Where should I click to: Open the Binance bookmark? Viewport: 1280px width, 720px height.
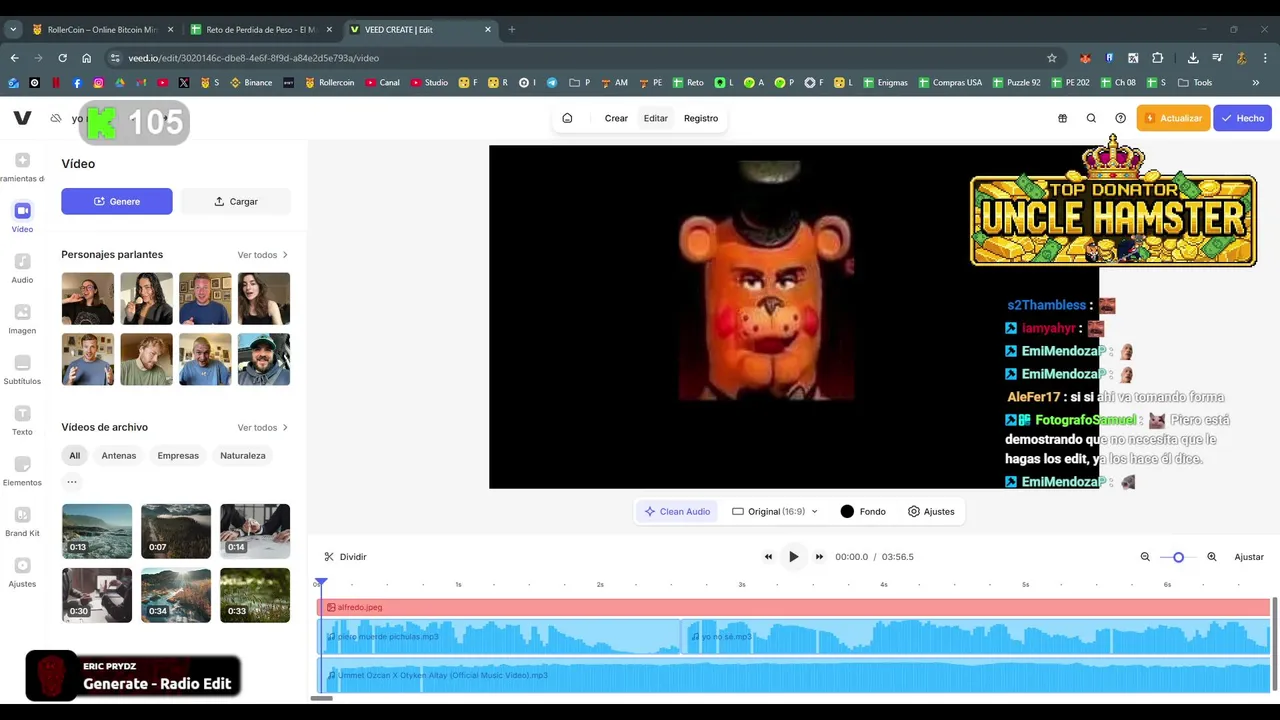coord(251,82)
